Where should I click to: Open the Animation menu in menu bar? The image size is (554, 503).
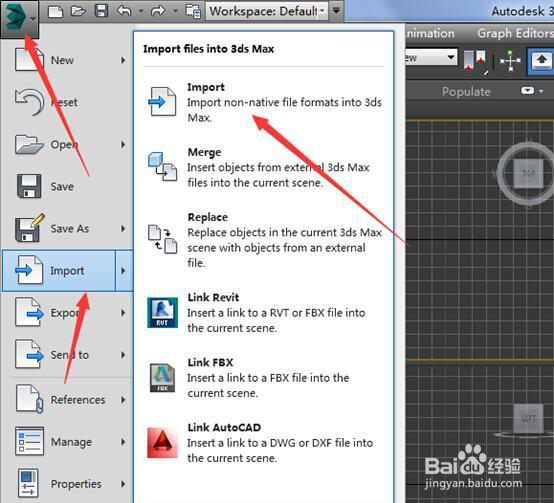click(x=430, y=33)
